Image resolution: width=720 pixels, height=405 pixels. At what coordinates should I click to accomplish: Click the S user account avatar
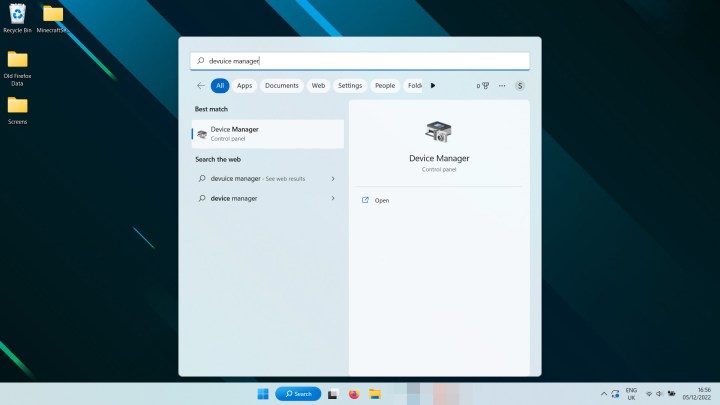[x=520, y=86]
